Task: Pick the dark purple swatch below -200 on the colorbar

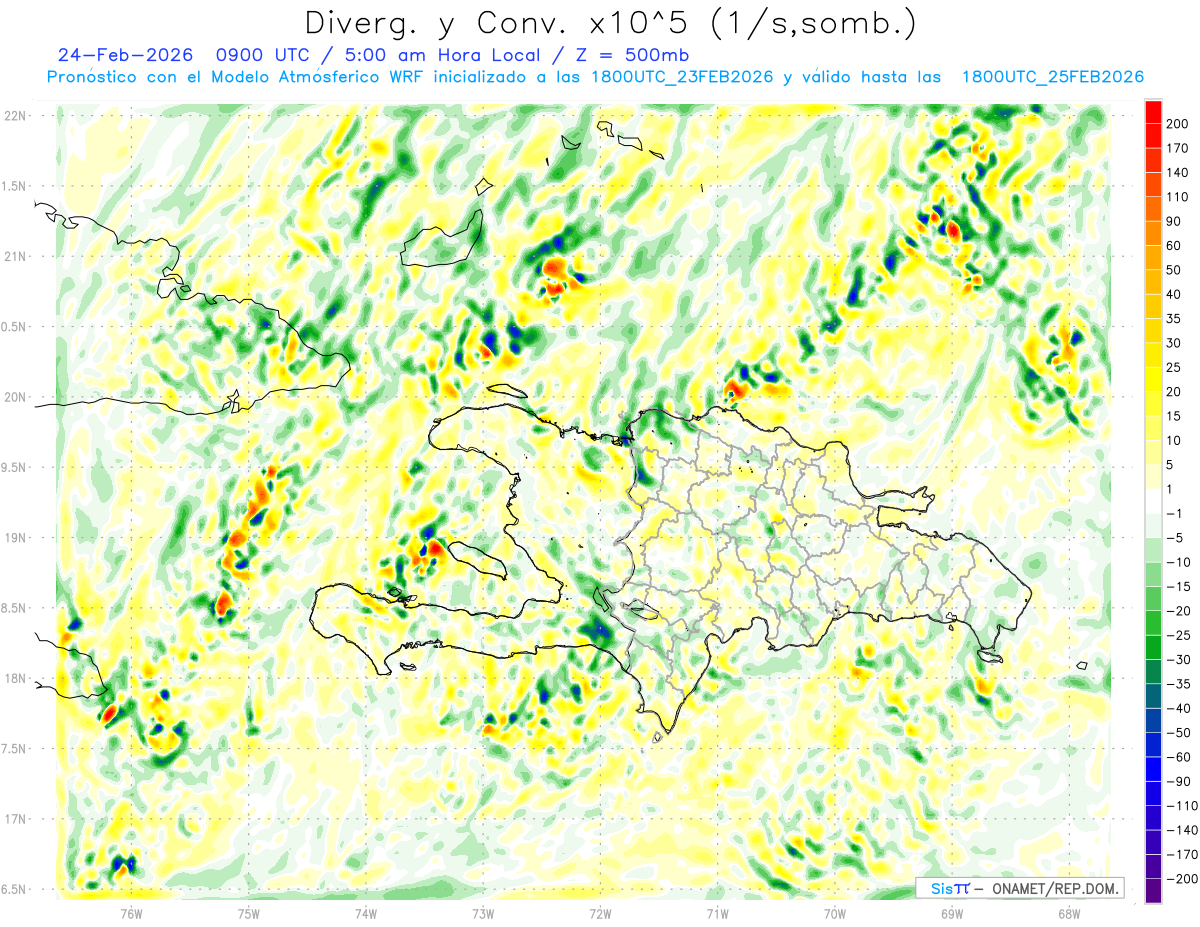Action: tap(1153, 891)
